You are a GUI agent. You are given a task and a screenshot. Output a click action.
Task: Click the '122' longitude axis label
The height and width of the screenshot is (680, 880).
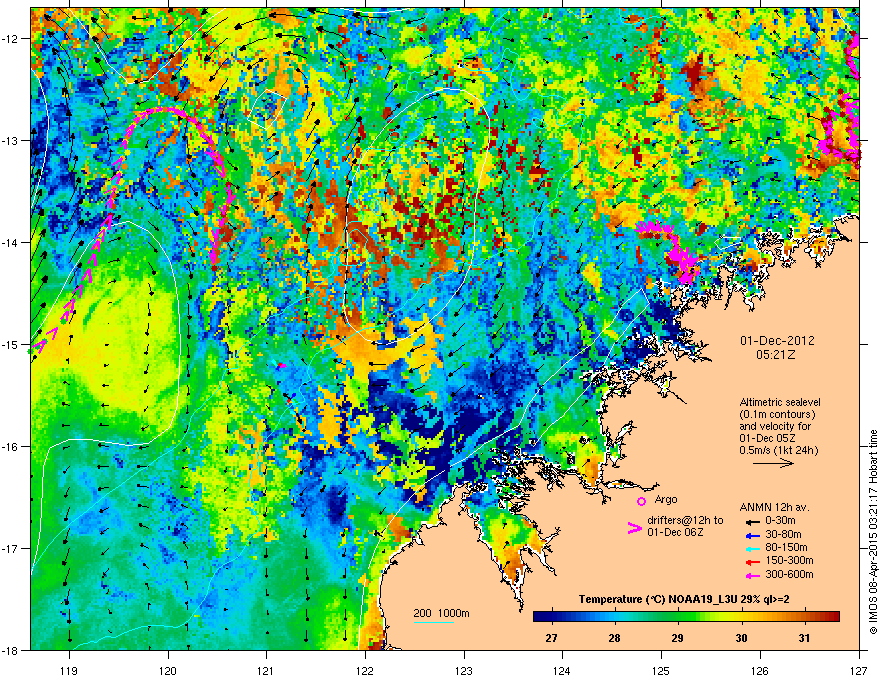pyautogui.click(x=365, y=670)
